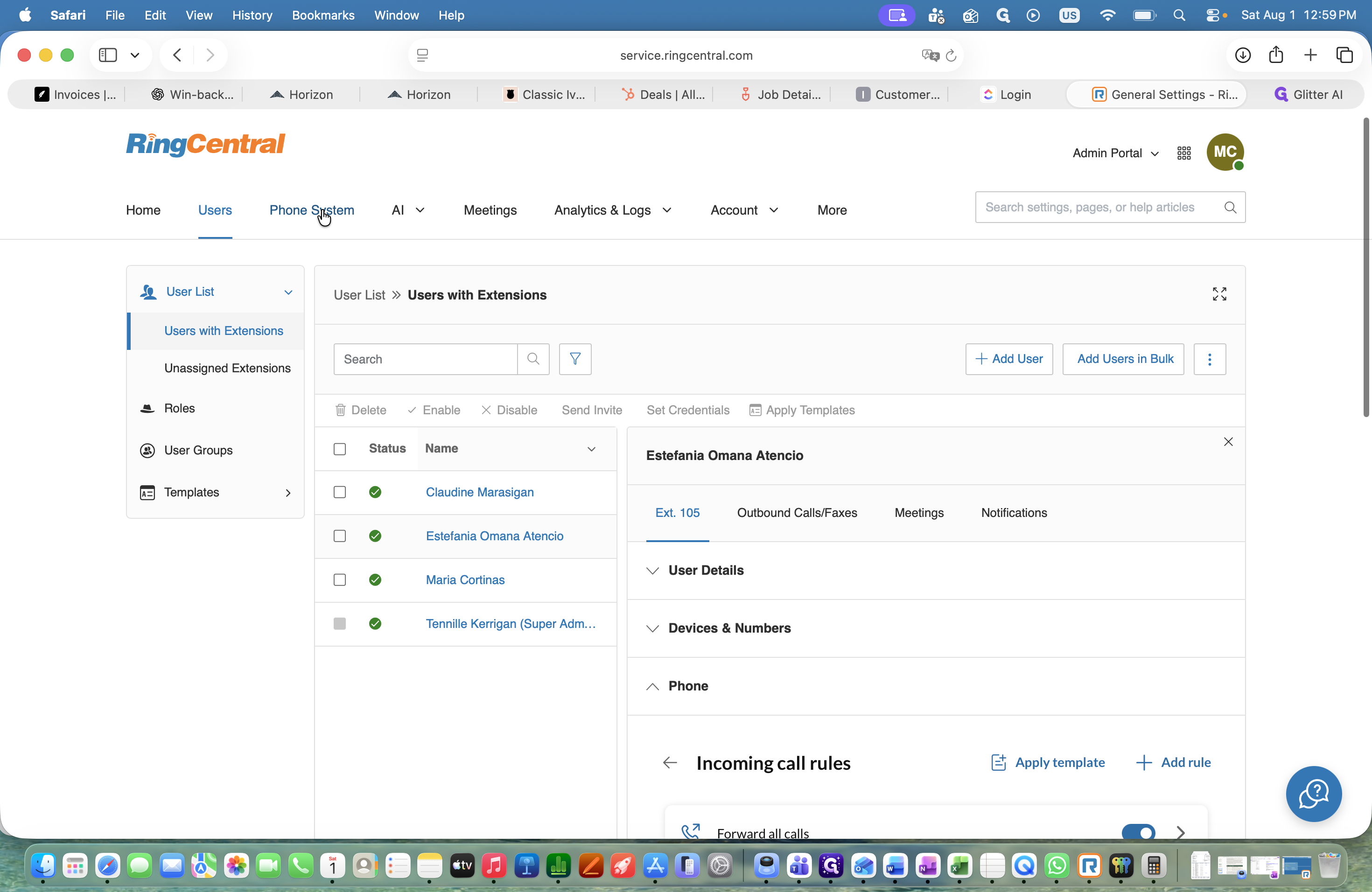Image resolution: width=1372 pixels, height=892 pixels.
Task: Open the MC profile avatar menu
Action: coord(1225,152)
